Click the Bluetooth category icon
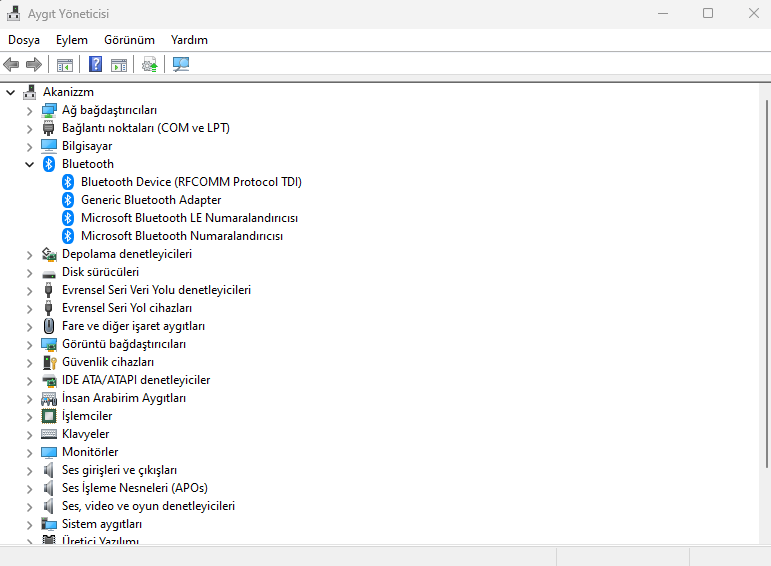The width and height of the screenshot is (771, 566). coord(49,164)
